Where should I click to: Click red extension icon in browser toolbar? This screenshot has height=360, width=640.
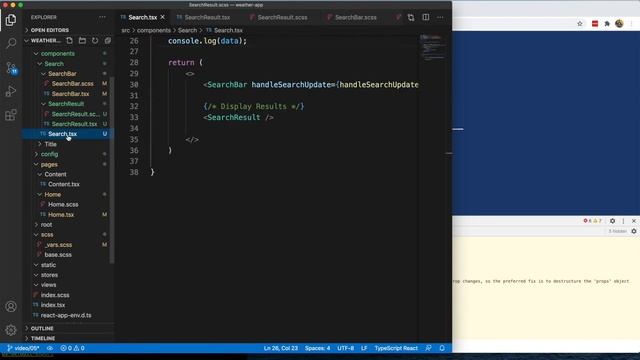[595, 24]
